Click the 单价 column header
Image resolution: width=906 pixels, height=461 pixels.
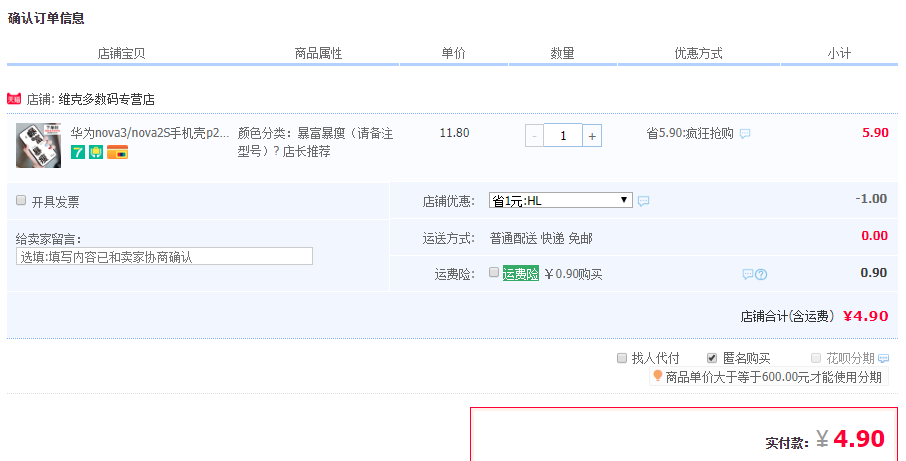(x=454, y=54)
